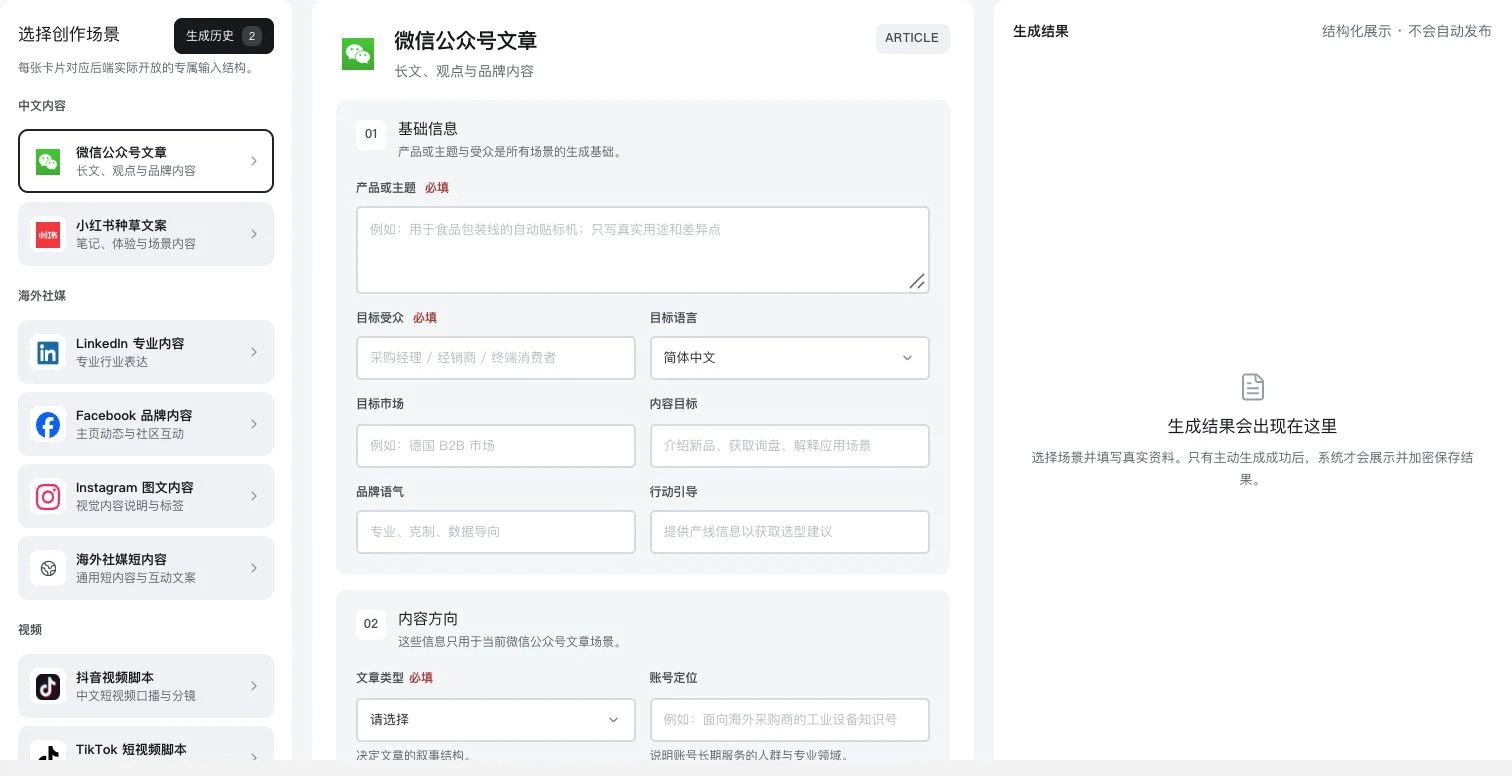Viewport: 1512px width, 776px height.
Task: Click the document icon in 生成结果 panel
Action: 1252,386
